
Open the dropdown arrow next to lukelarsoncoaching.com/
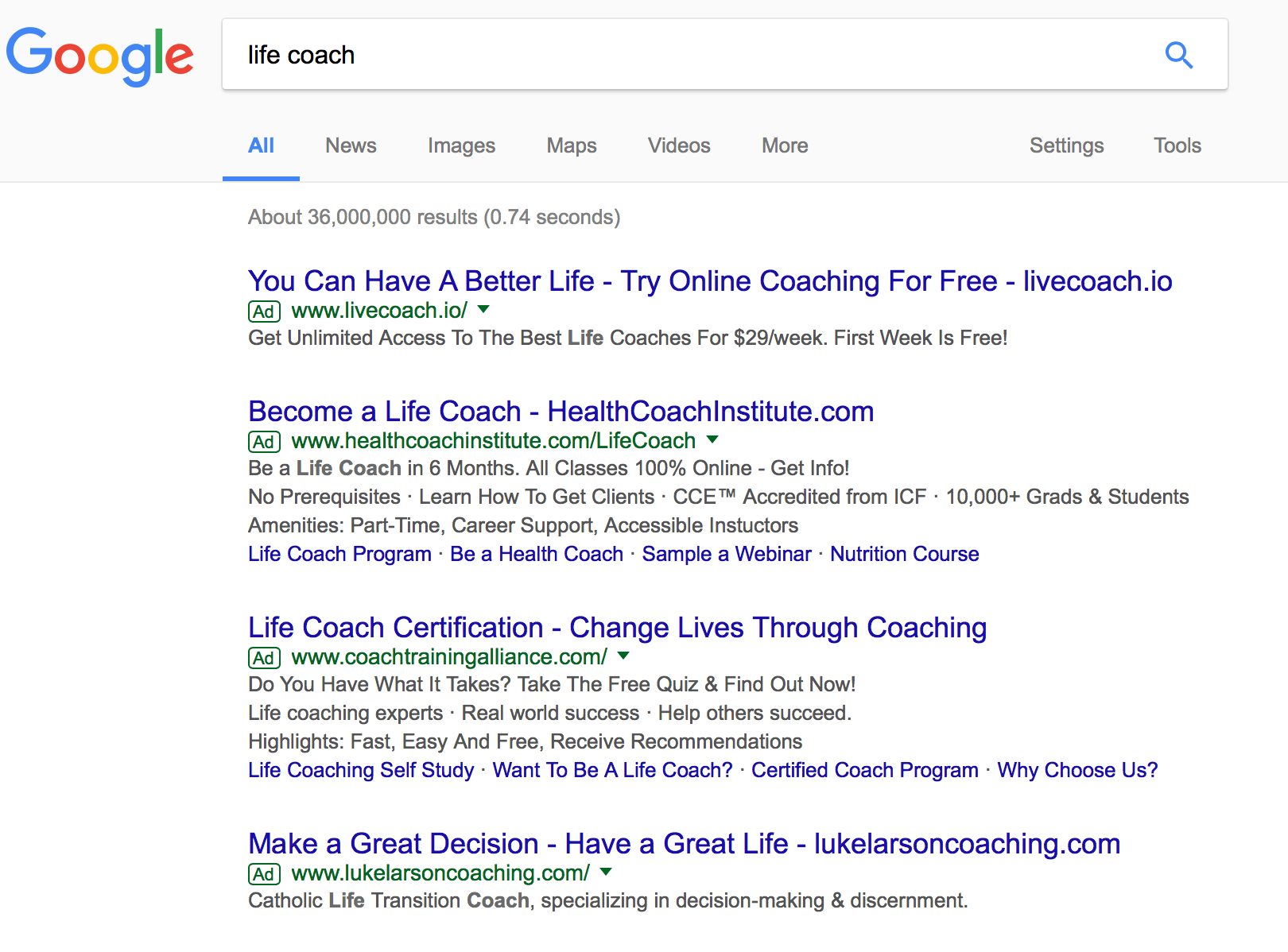pos(606,872)
